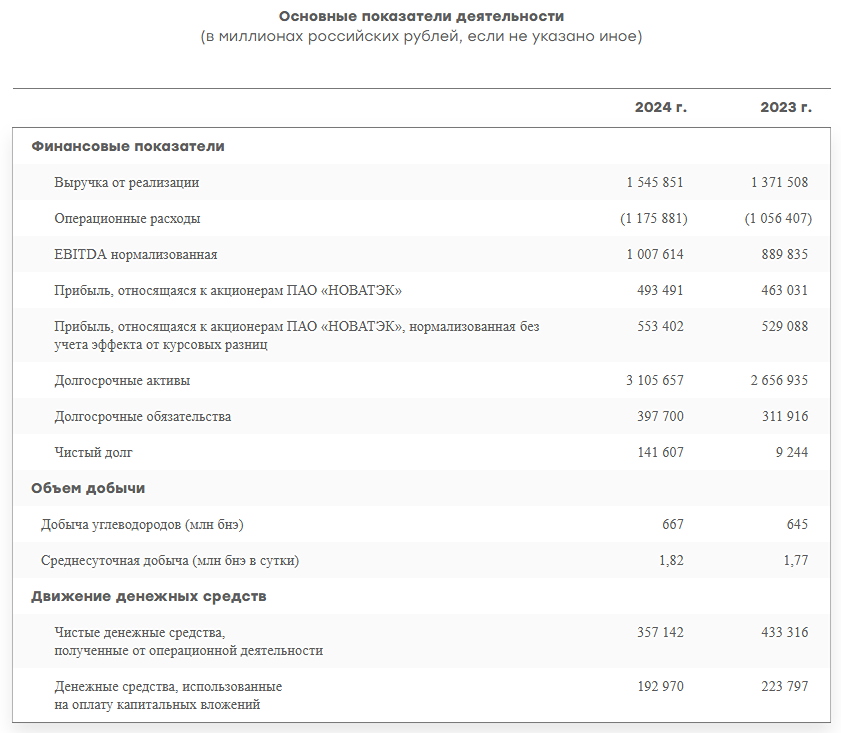Click the "Прибыль, относящаяся к акционерам" row with value 493 491
Screen dimensions: 841x733
coord(420,291)
